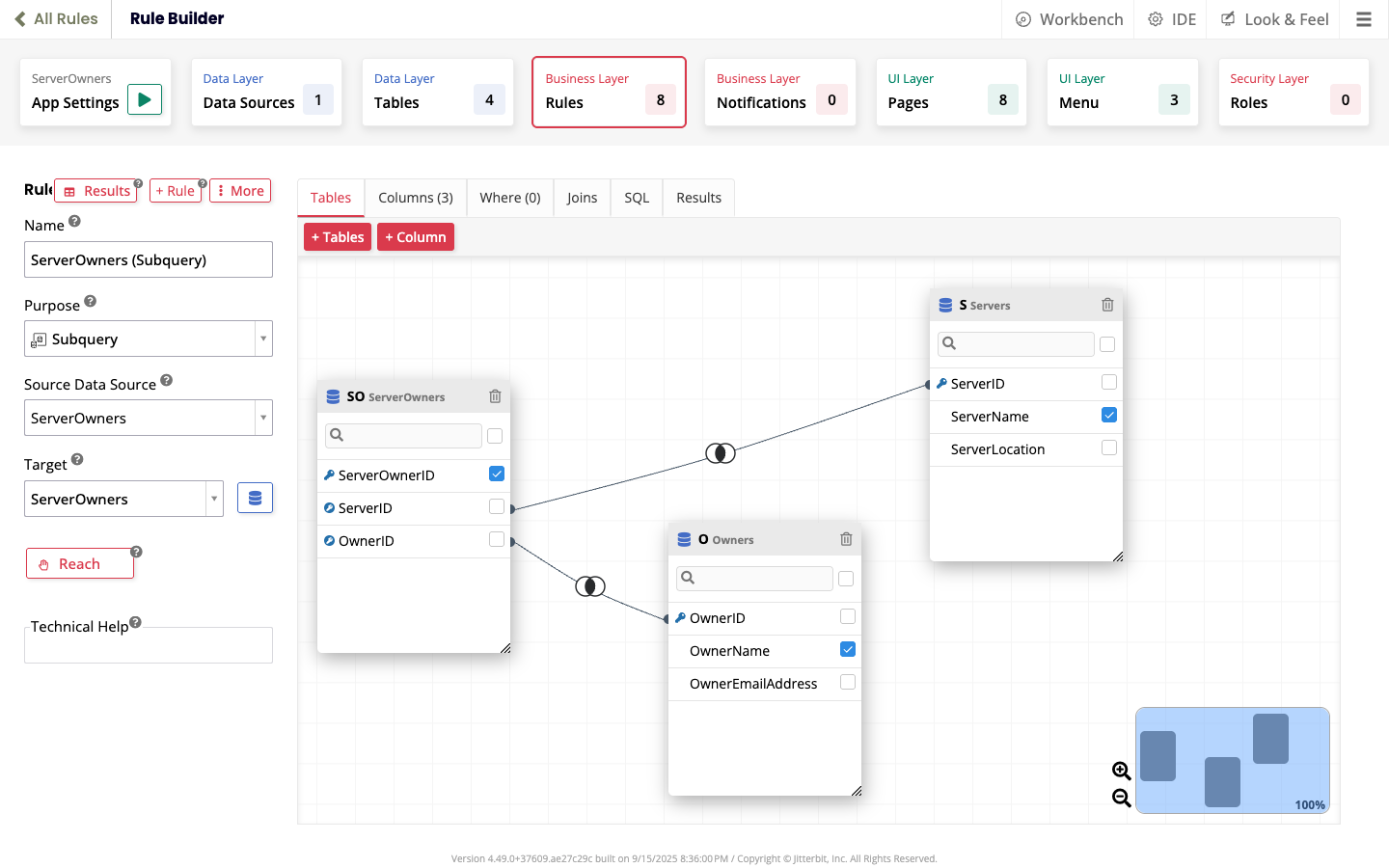Open the Target dropdown list

point(213,499)
